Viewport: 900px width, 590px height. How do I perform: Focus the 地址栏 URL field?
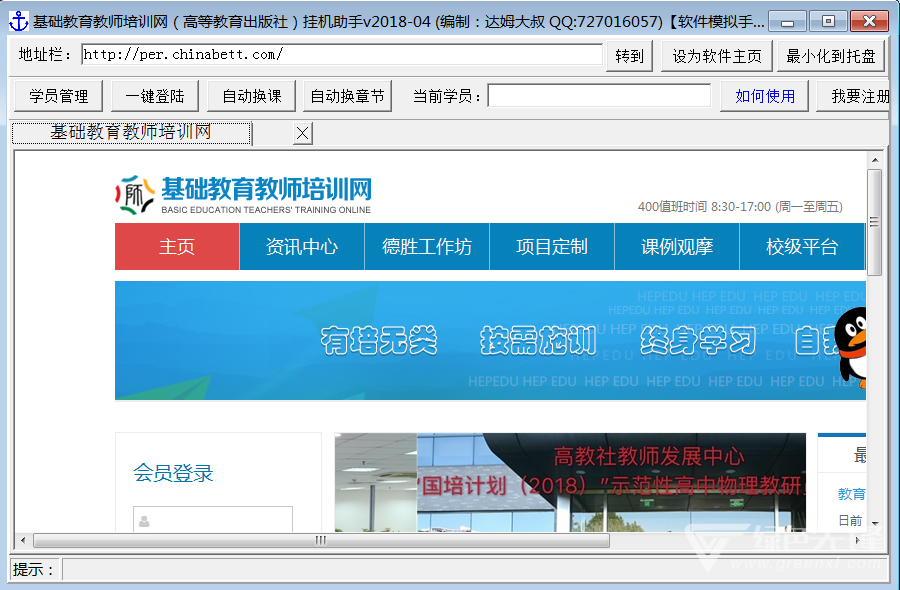(x=342, y=55)
